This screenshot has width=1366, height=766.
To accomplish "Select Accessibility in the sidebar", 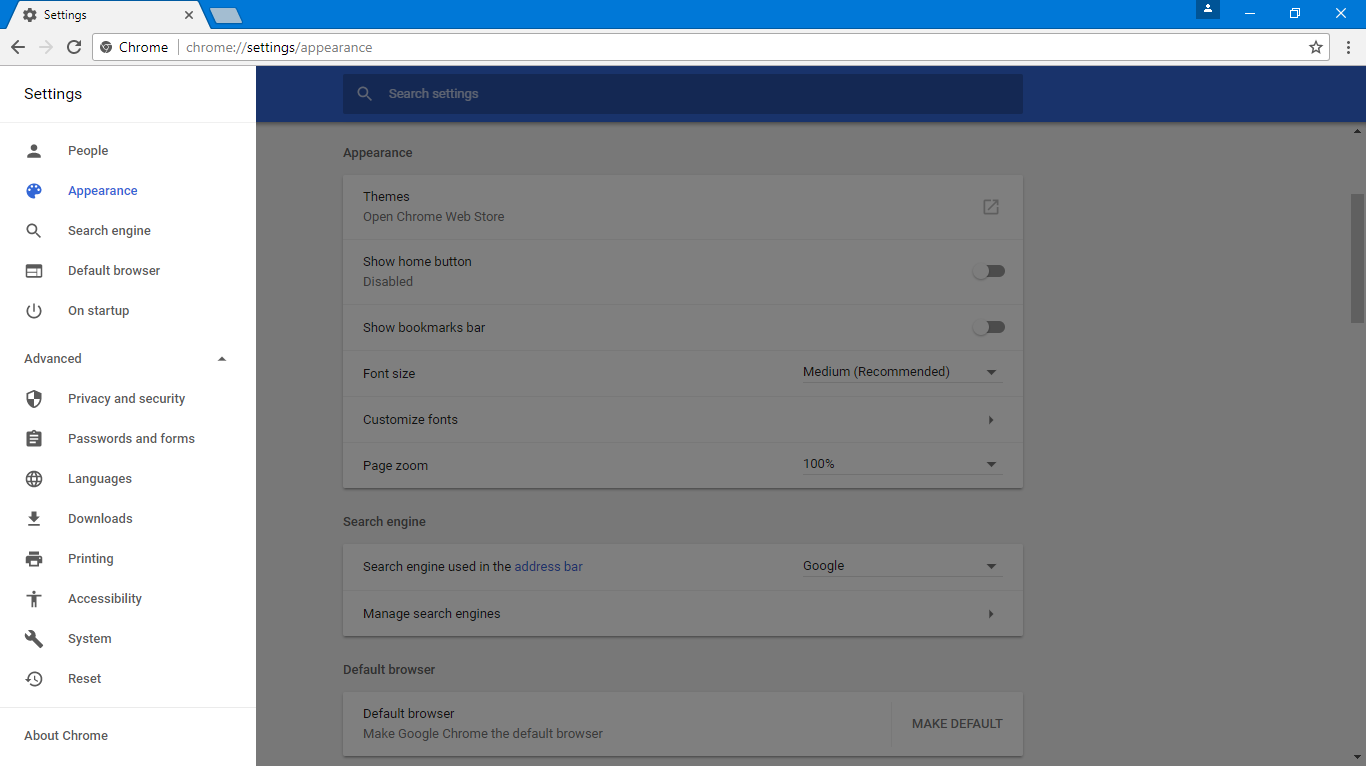I will 105,599.
